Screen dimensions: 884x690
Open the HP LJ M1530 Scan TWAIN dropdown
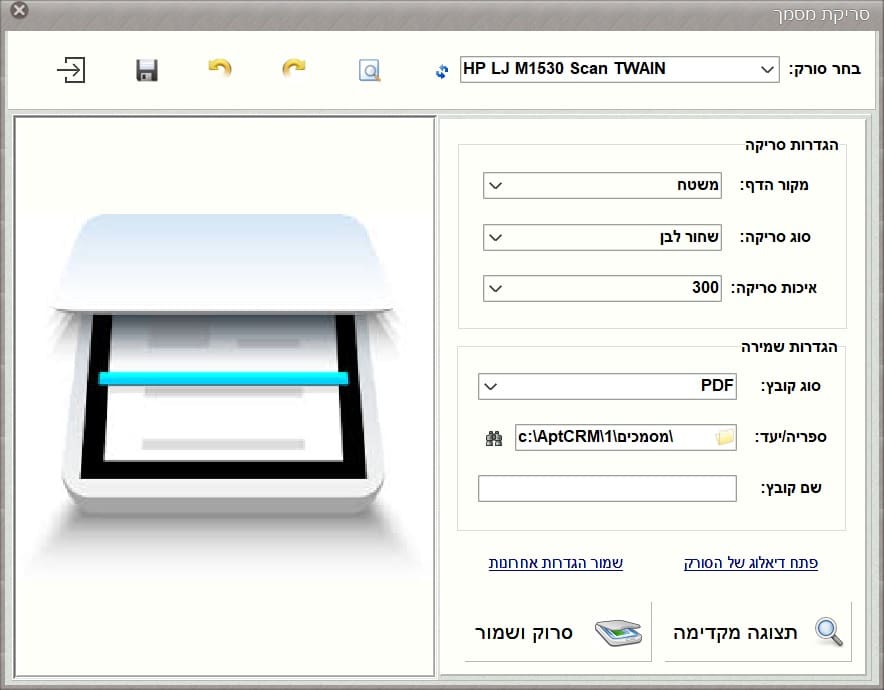619,69
